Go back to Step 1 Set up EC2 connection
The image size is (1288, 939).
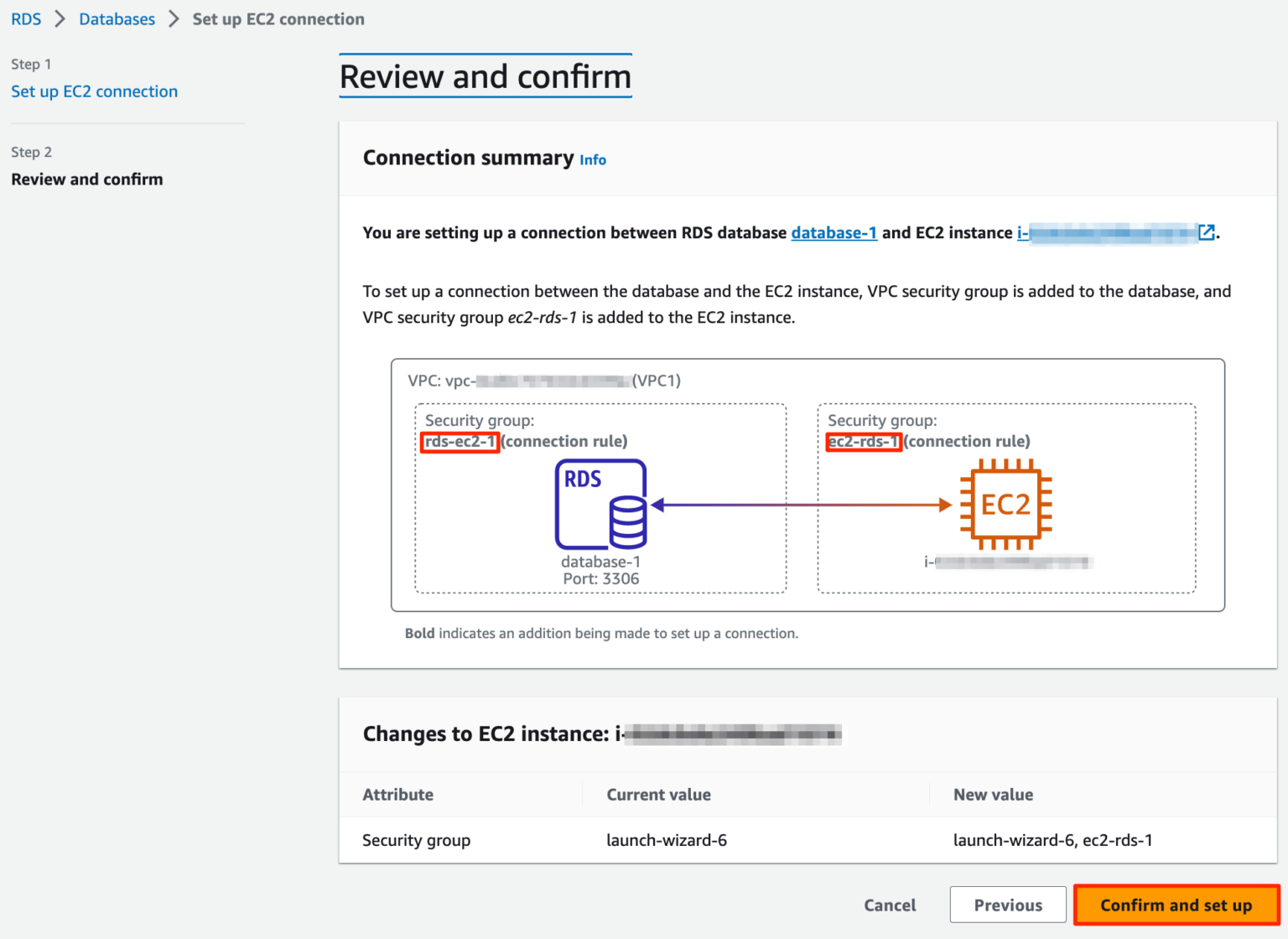click(x=94, y=91)
